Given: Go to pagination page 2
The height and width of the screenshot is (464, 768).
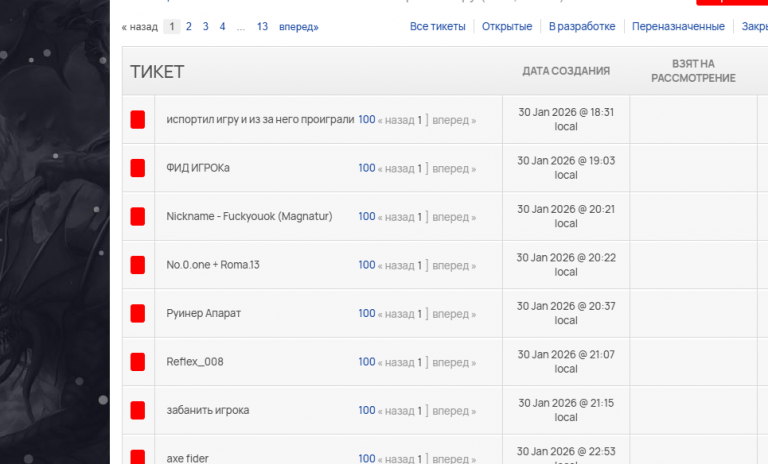Looking at the screenshot, I should [189, 26].
